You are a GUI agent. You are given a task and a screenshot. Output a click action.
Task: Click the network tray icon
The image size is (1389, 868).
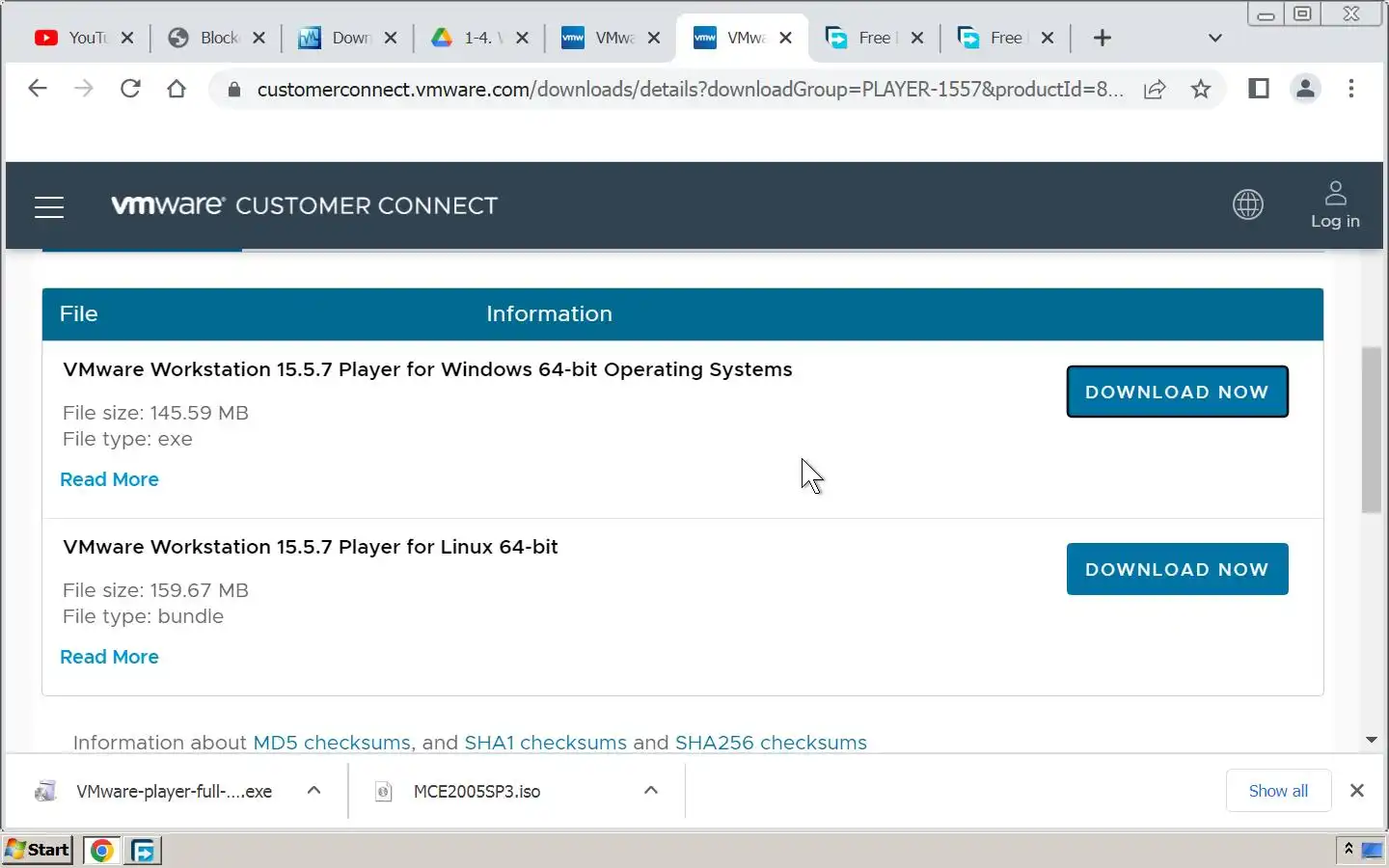[x=1372, y=850]
